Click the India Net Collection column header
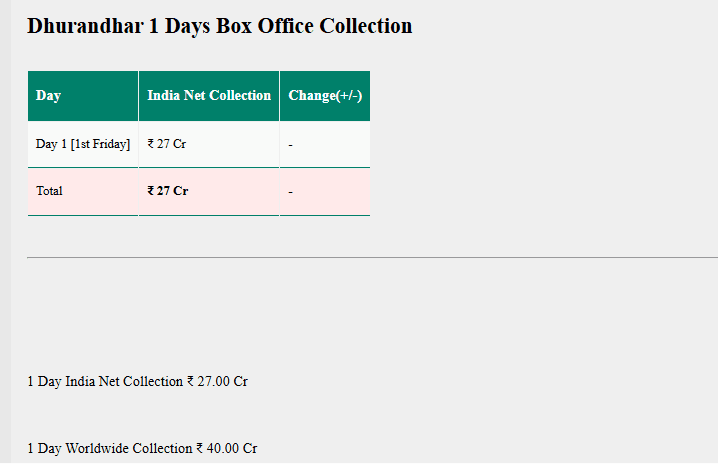 (209, 96)
